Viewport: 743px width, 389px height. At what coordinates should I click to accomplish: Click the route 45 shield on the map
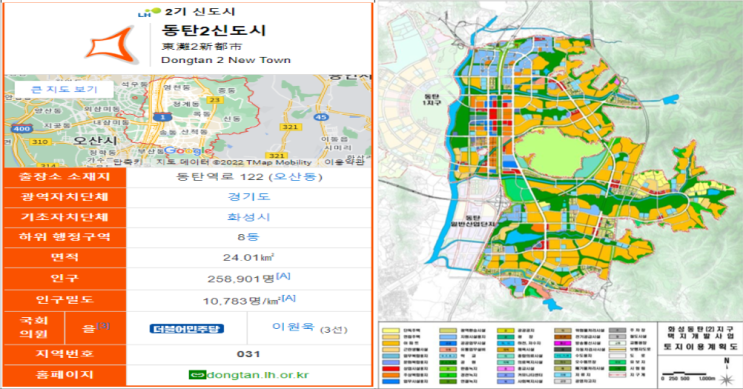[321, 117]
